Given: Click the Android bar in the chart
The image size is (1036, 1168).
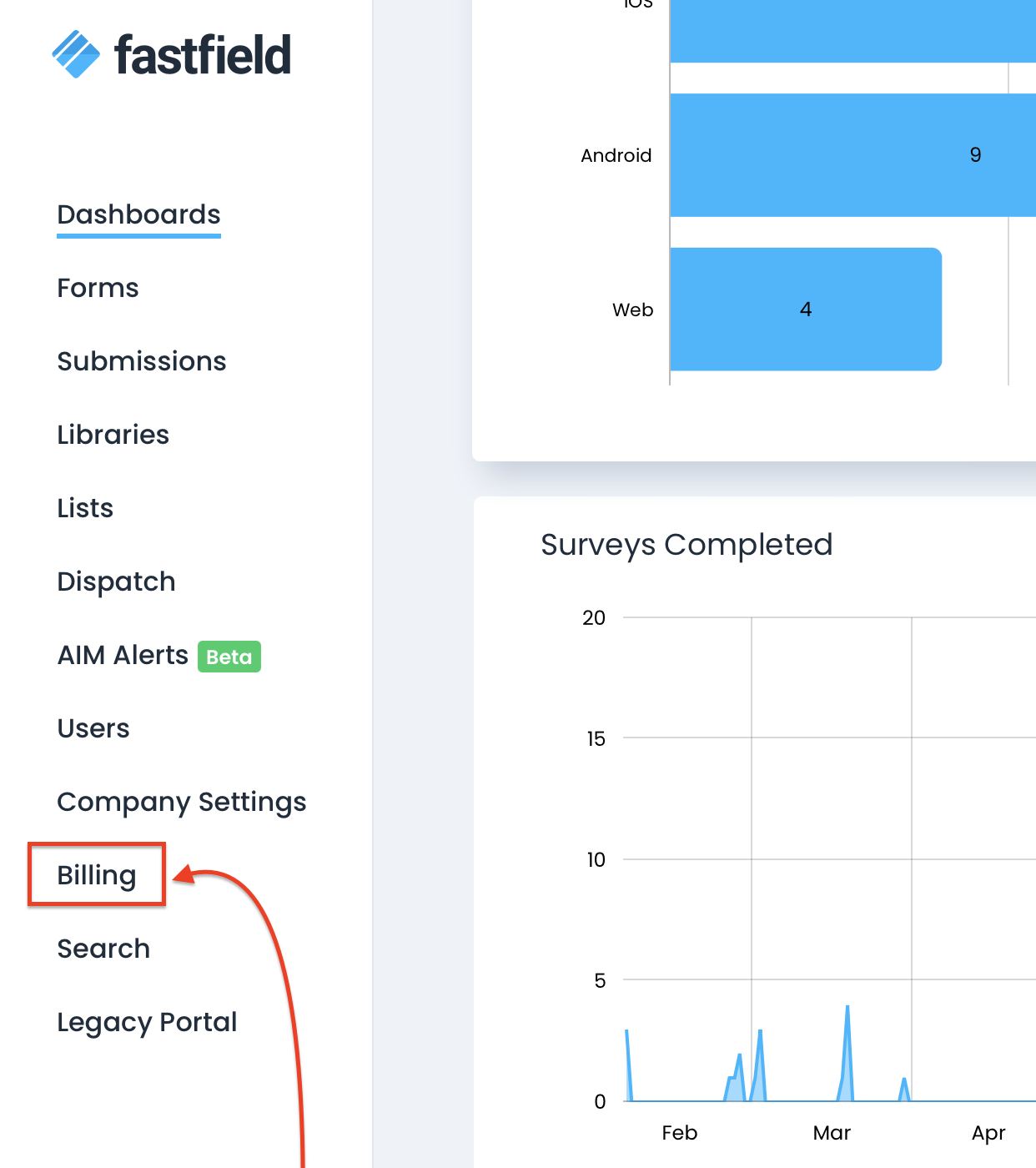Looking at the screenshot, I should (851, 155).
